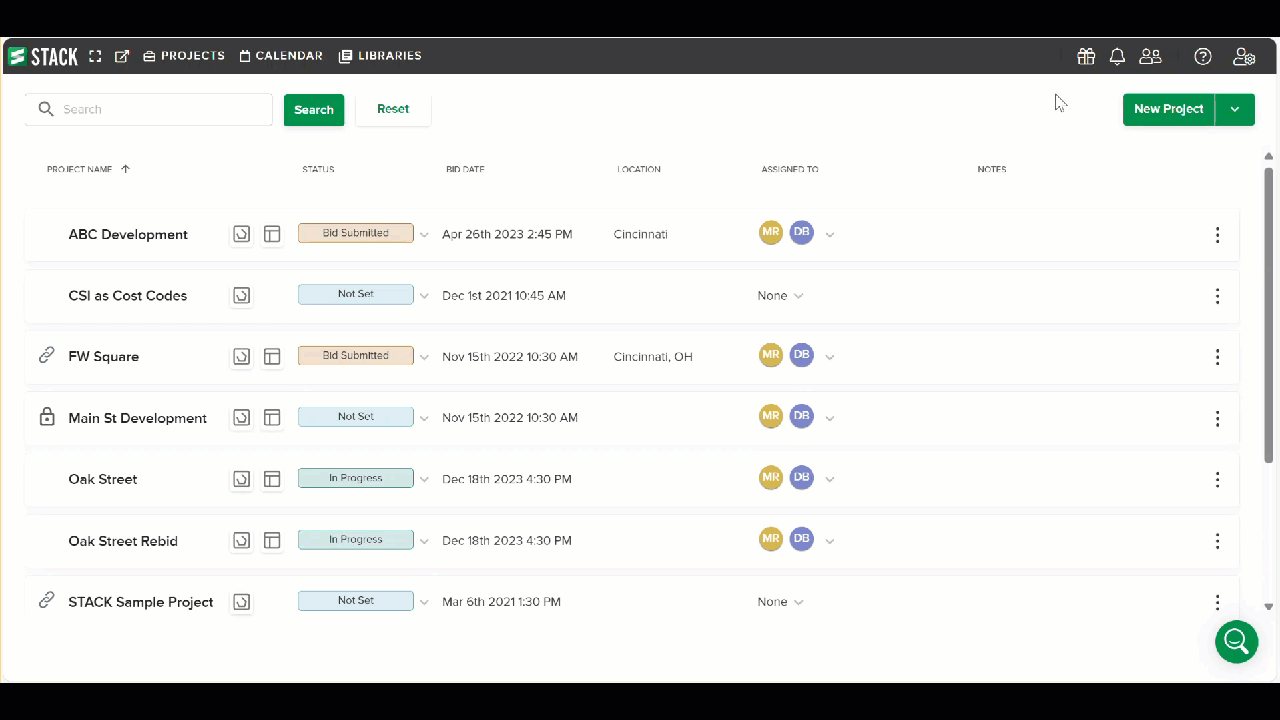The height and width of the screenshot is (720, 1280).
Task: Open more options for Main St Development
Action: click(x=1217, y=419)
